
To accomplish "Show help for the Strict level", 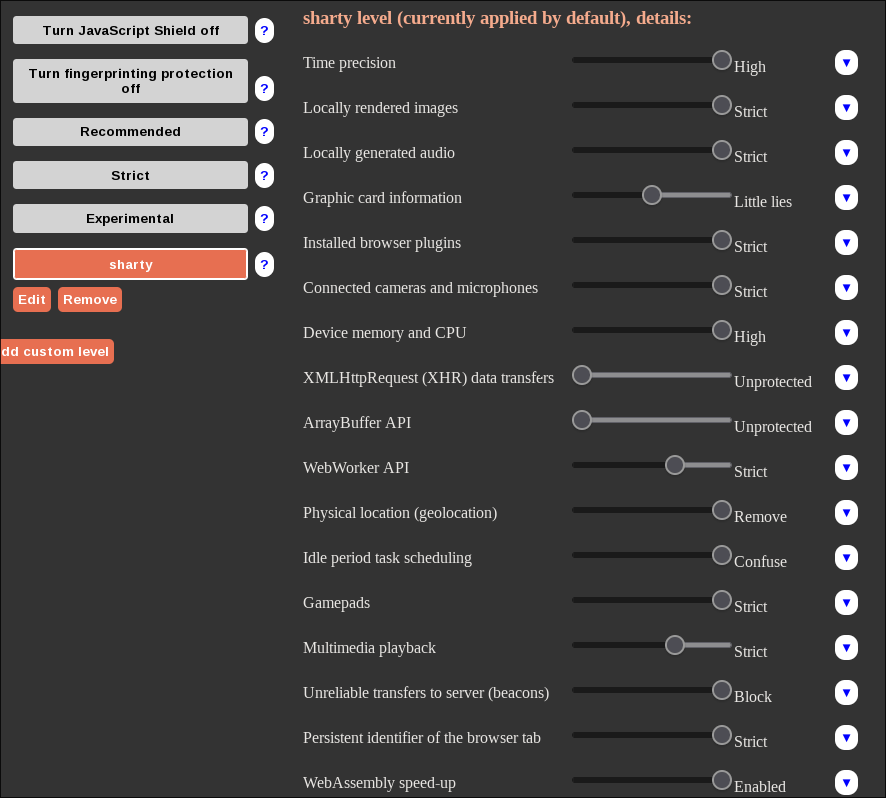I will click(x=264, y=175).
